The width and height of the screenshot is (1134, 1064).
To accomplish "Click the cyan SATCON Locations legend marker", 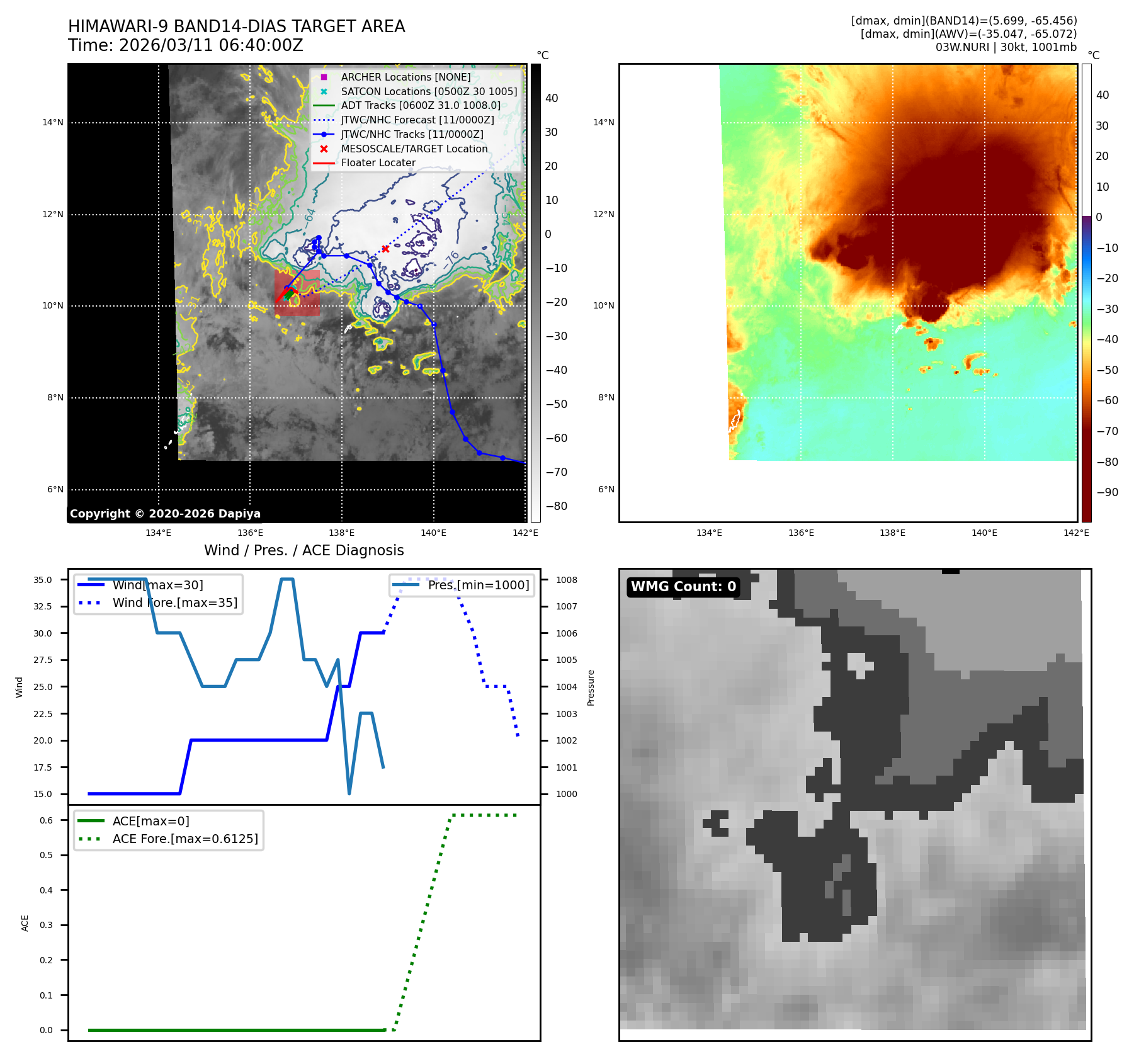I will (x=324, y=92).
